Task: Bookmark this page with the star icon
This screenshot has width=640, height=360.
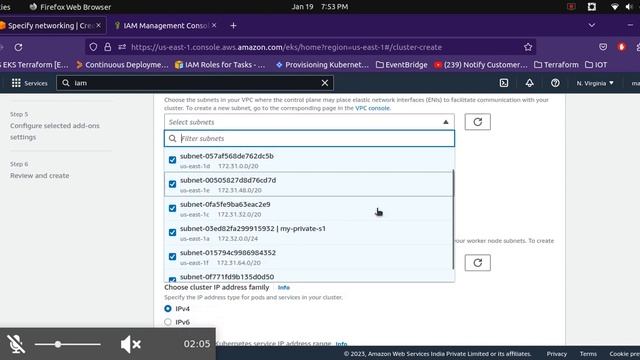Action: 528,47
